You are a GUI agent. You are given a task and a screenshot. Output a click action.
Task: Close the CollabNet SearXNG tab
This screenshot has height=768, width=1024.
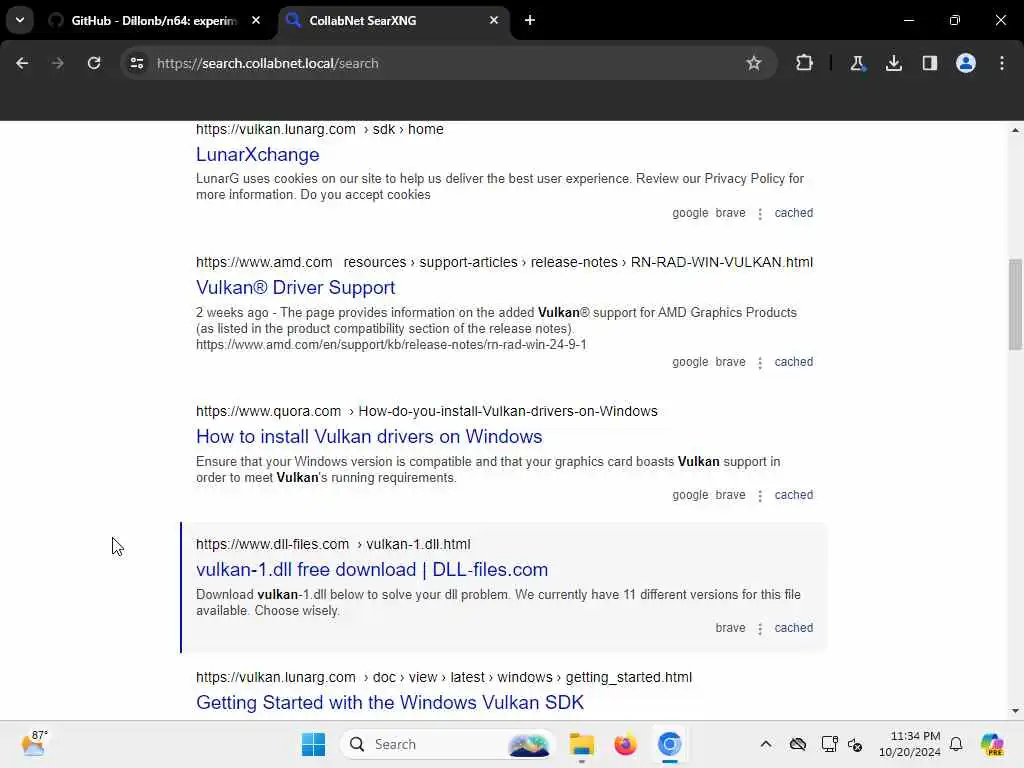pos(494,20)
